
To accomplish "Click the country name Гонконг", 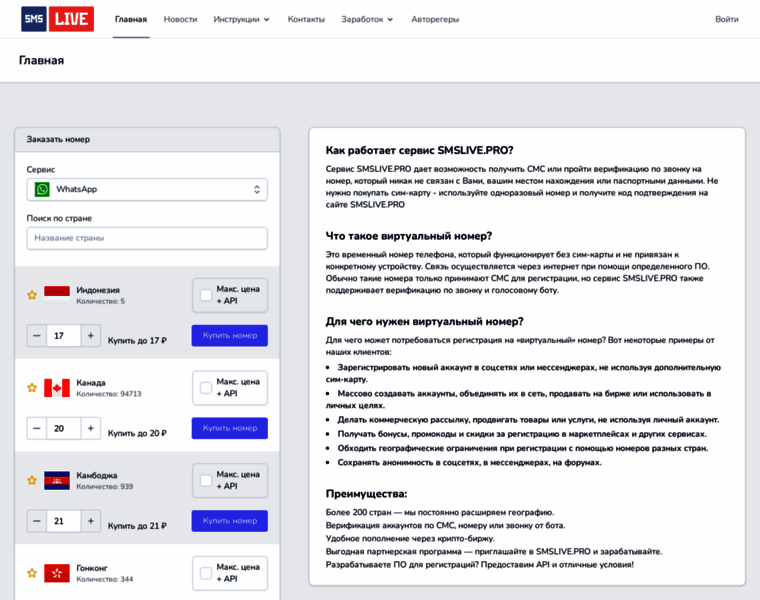I will click(x=92, y=568).
